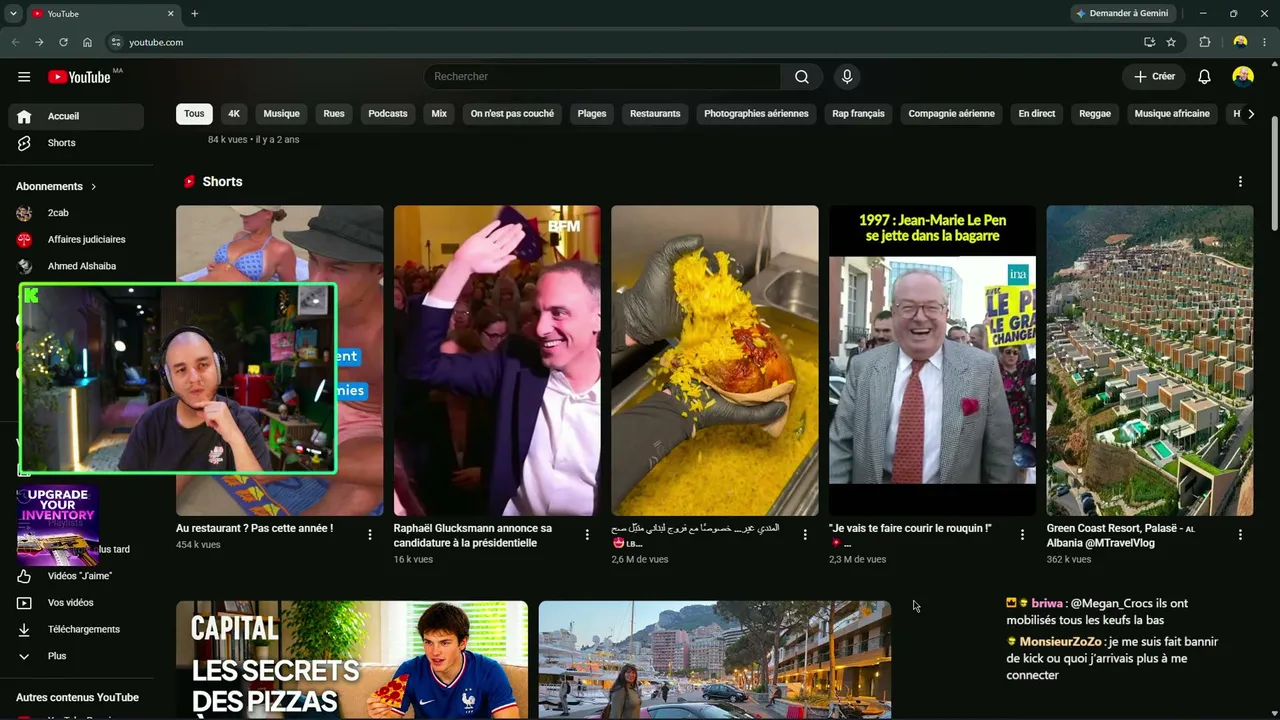View site information icon in address bar
1280x720 pixels.
point(116,42)
